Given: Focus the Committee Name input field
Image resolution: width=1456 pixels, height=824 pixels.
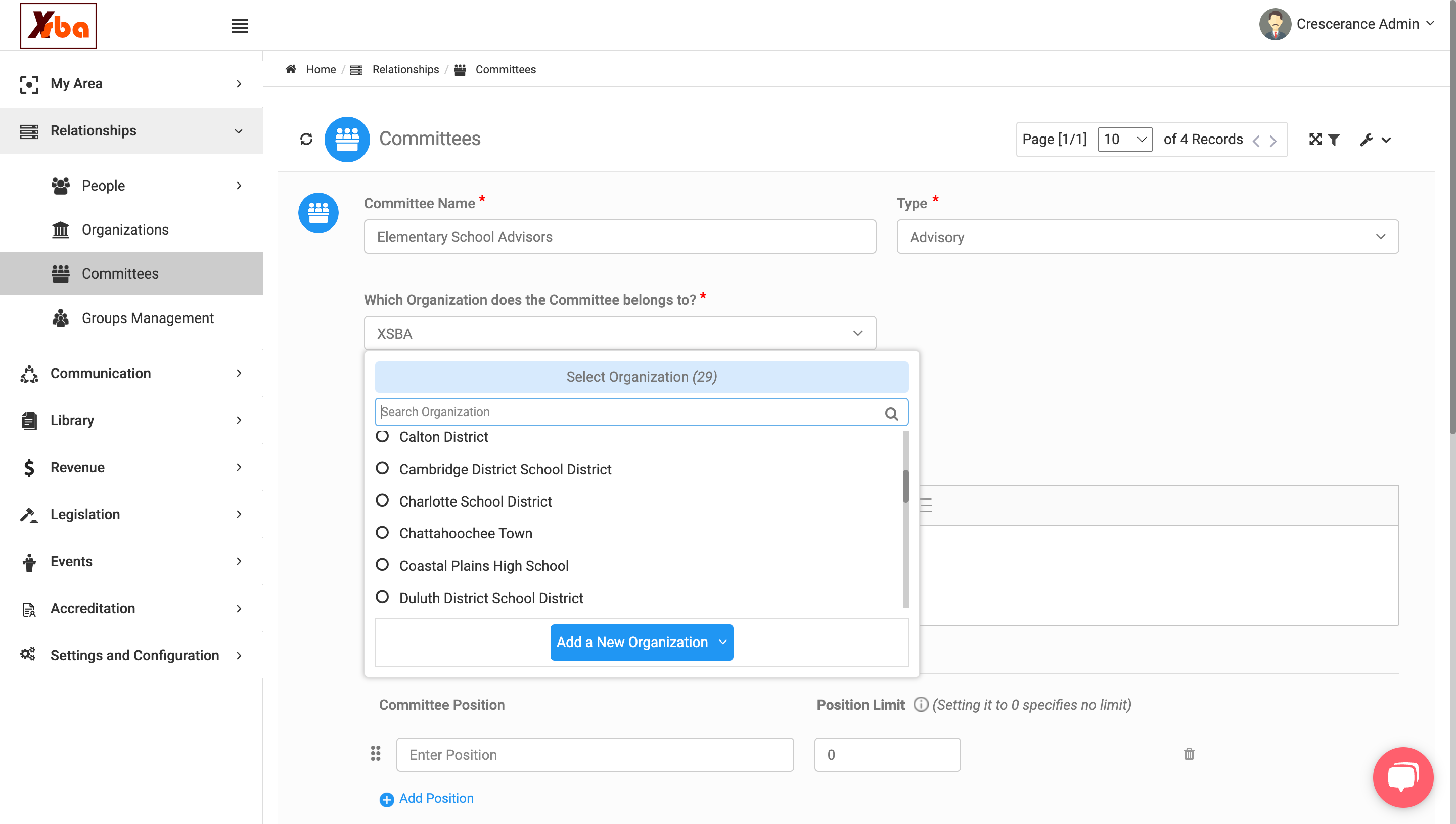Looking at the screenshot, I should tap(620, 237).
